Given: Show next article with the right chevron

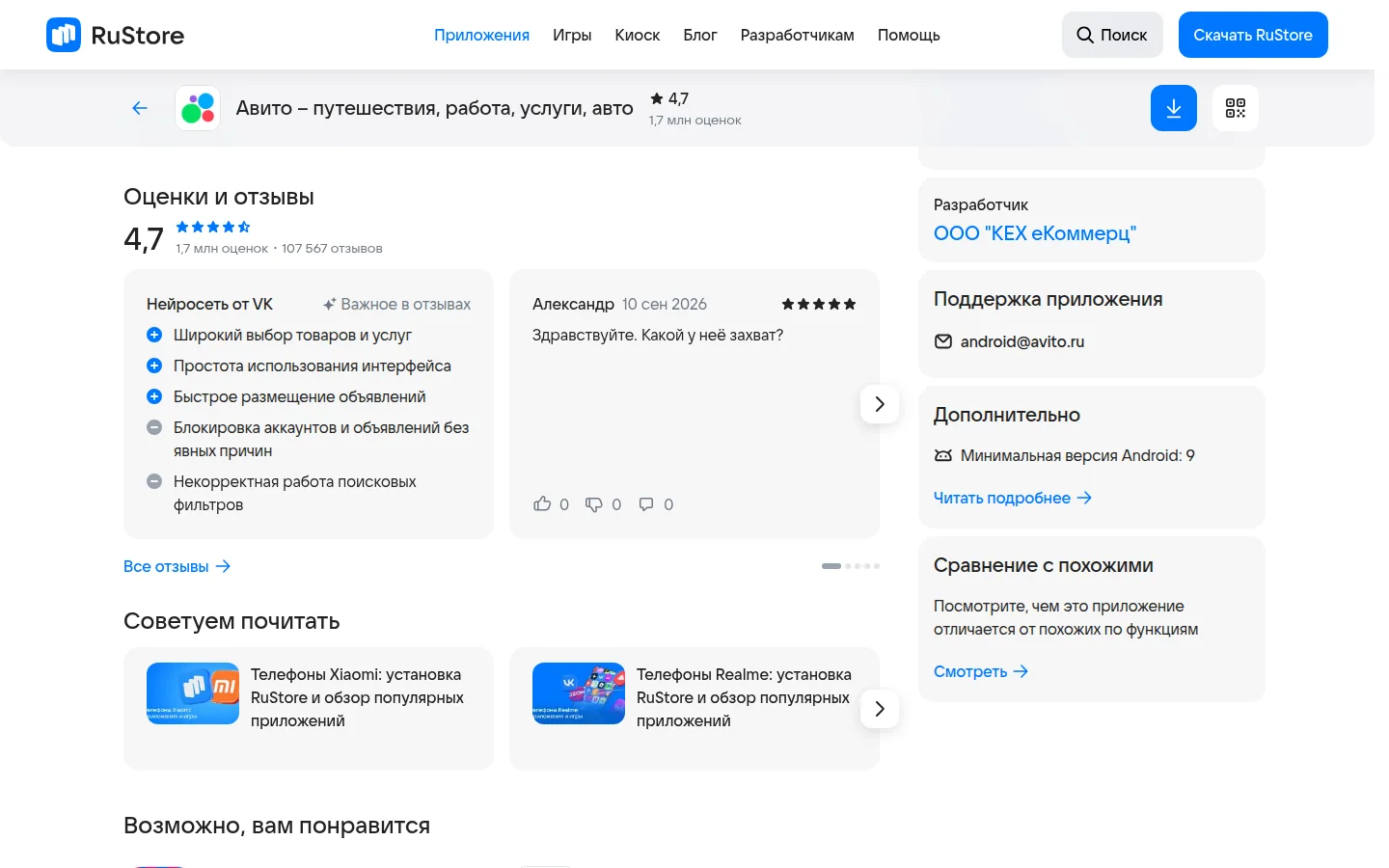Looking at the screenshot, I should point(880,709).
